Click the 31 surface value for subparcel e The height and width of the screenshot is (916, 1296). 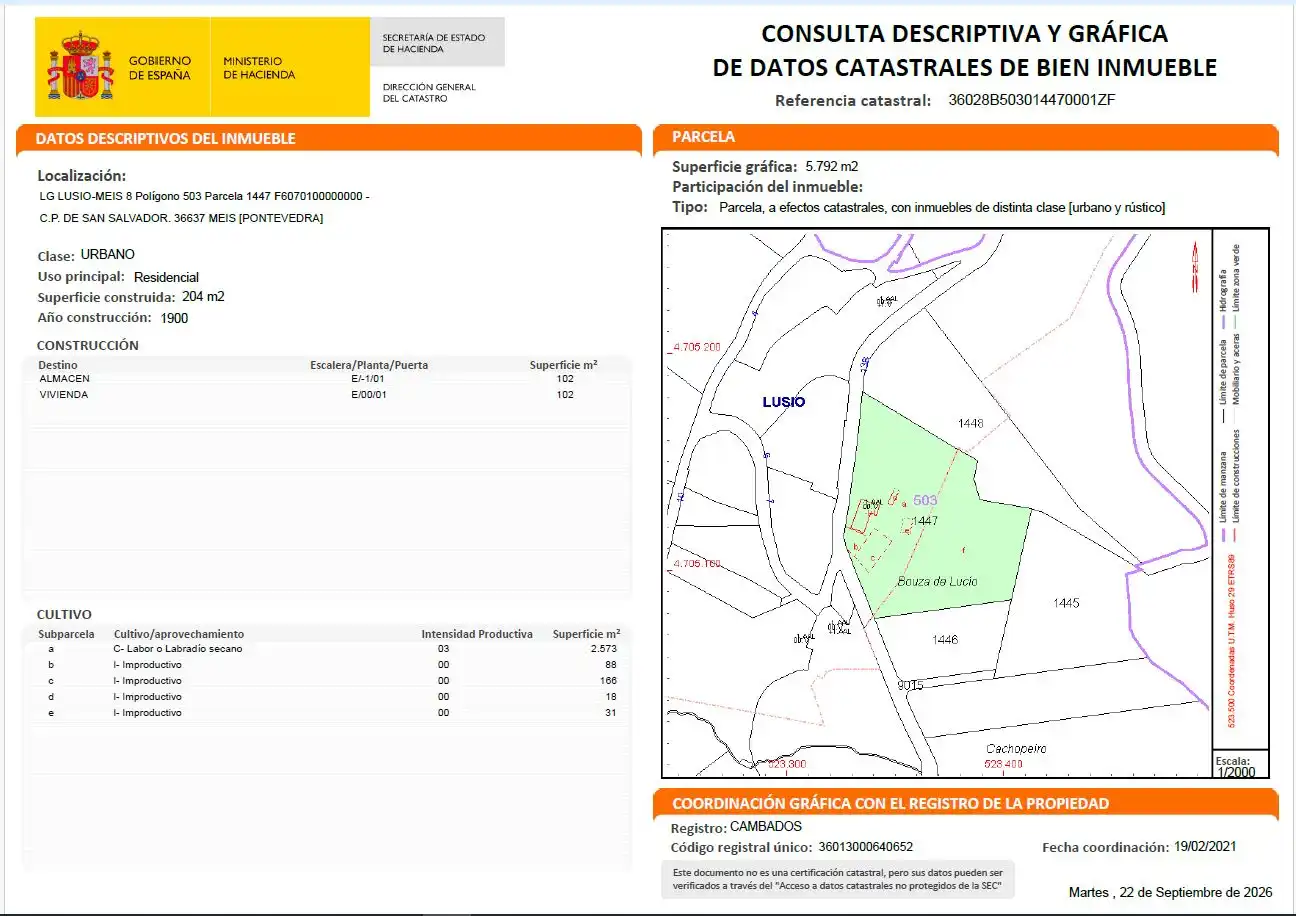click(x=611, y=713)
